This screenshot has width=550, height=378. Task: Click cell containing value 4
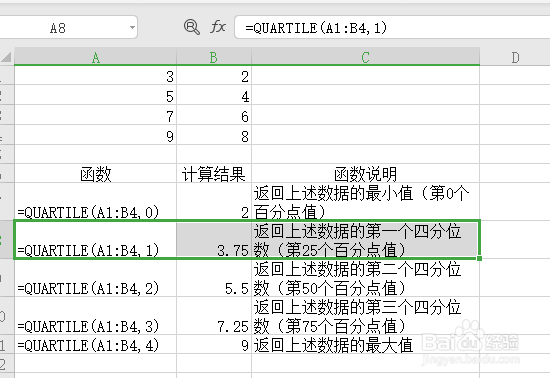(214, 95)
